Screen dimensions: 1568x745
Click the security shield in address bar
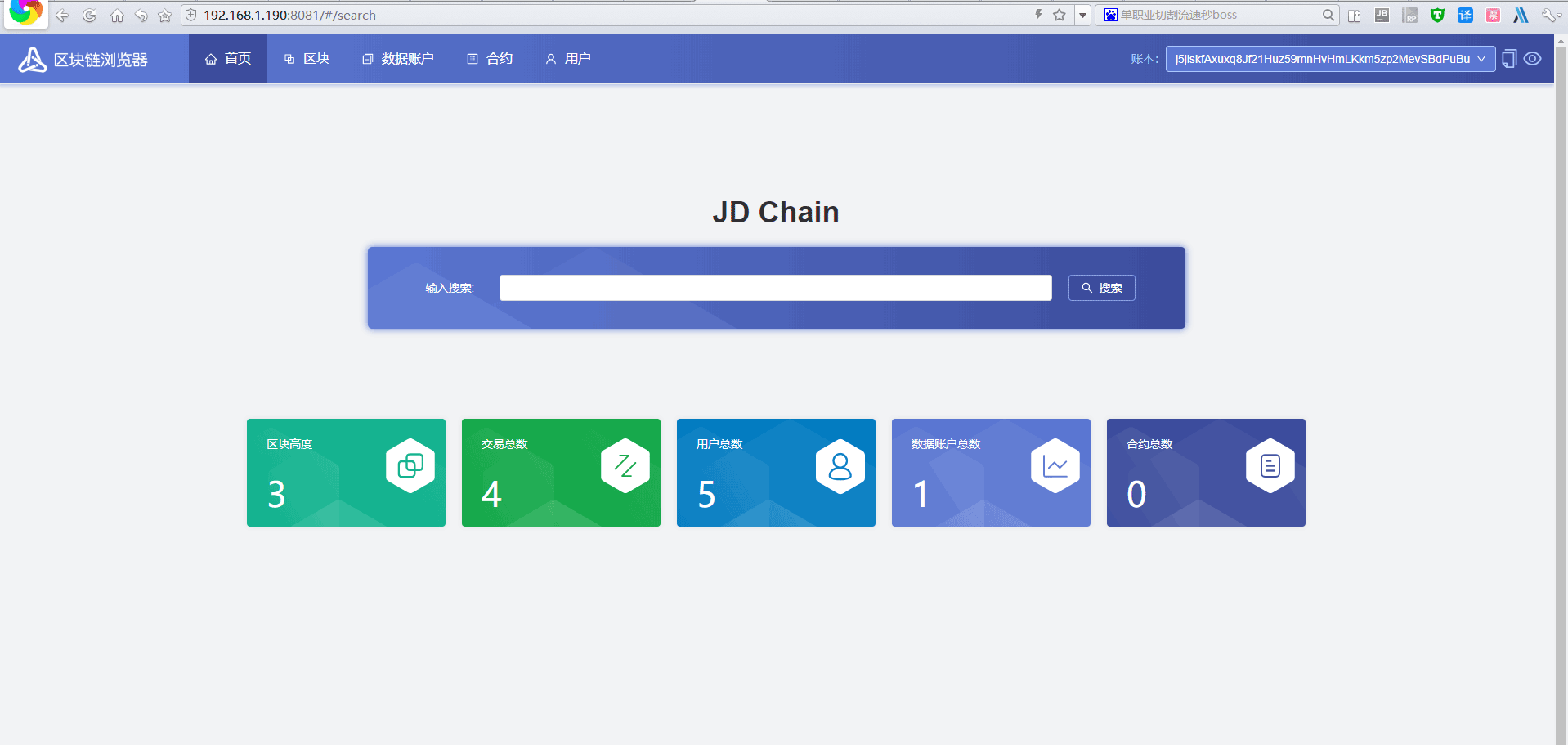190,15
